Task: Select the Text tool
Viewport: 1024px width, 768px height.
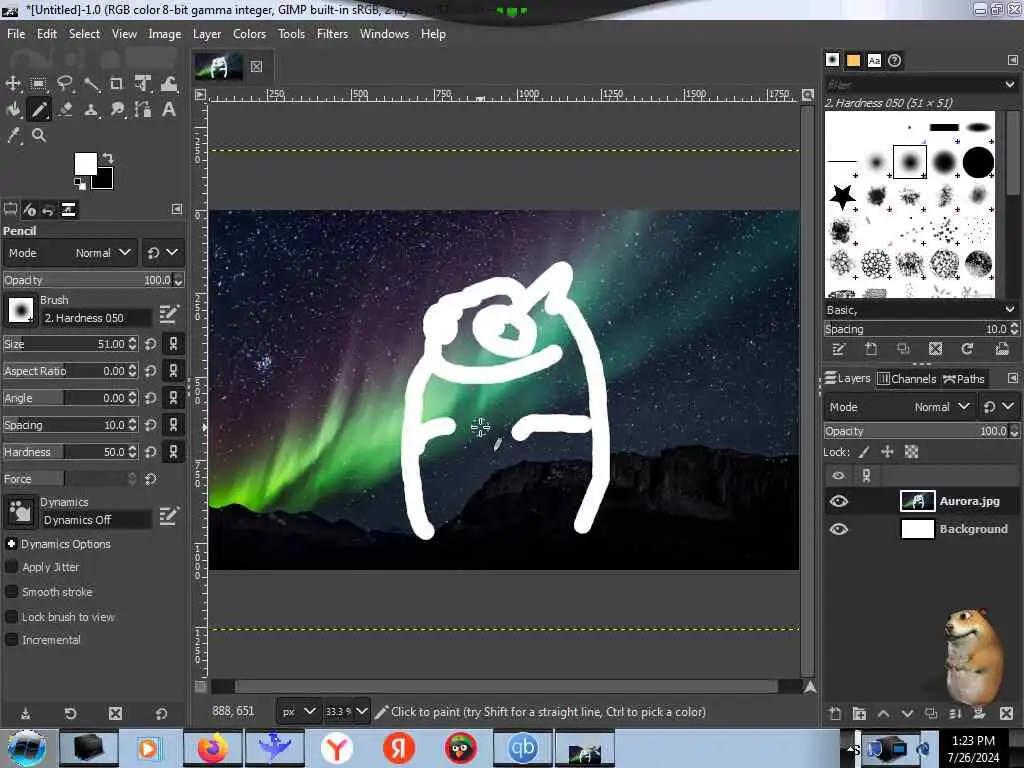Action: pyautogui.click(x=168, y=110)
